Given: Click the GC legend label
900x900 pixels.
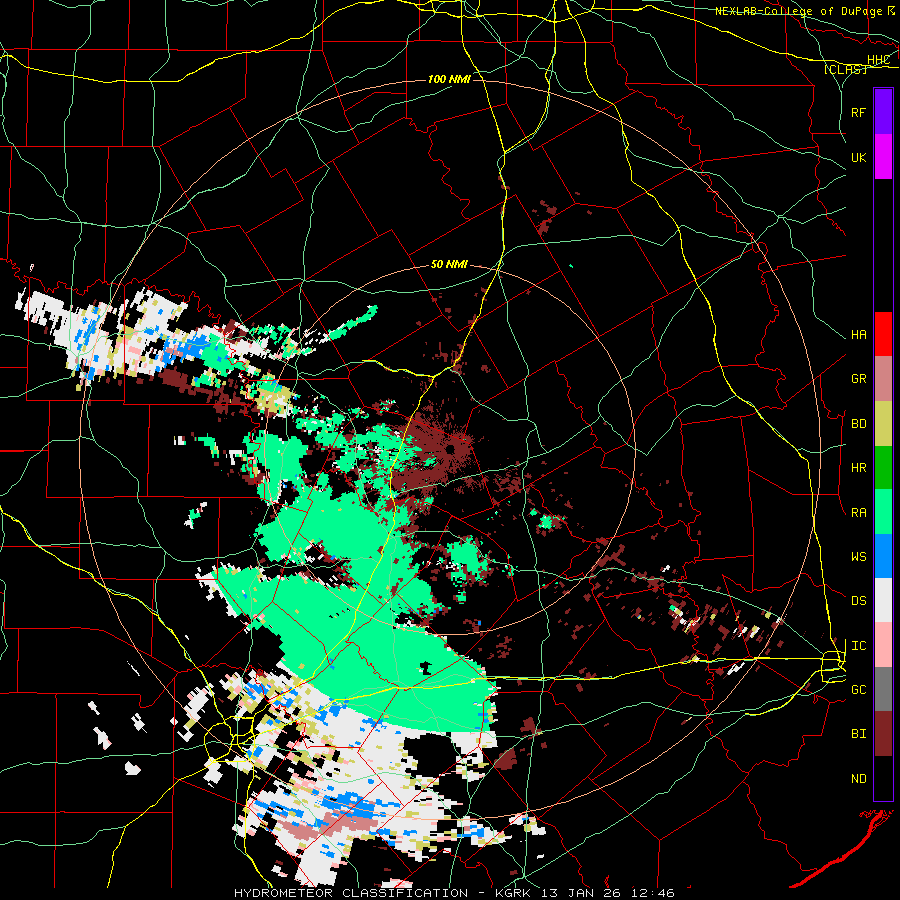Looking at the screenshot, I should (x=858, y=689).
